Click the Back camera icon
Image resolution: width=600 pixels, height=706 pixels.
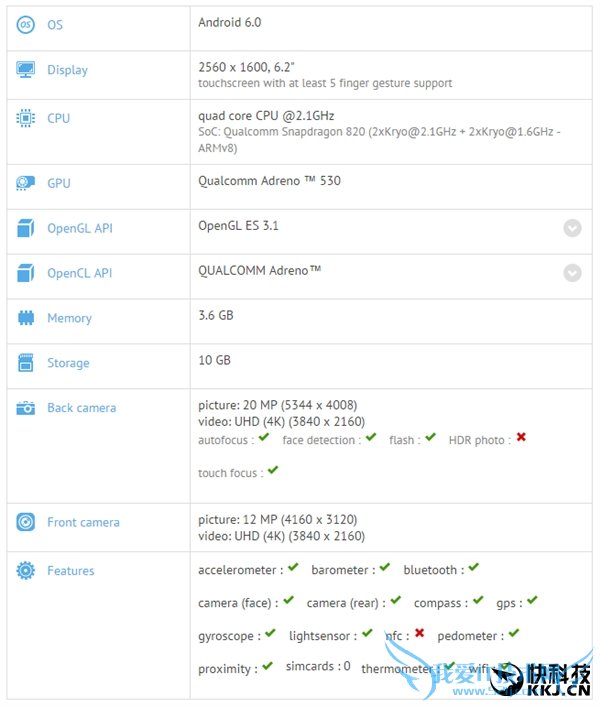26,408
